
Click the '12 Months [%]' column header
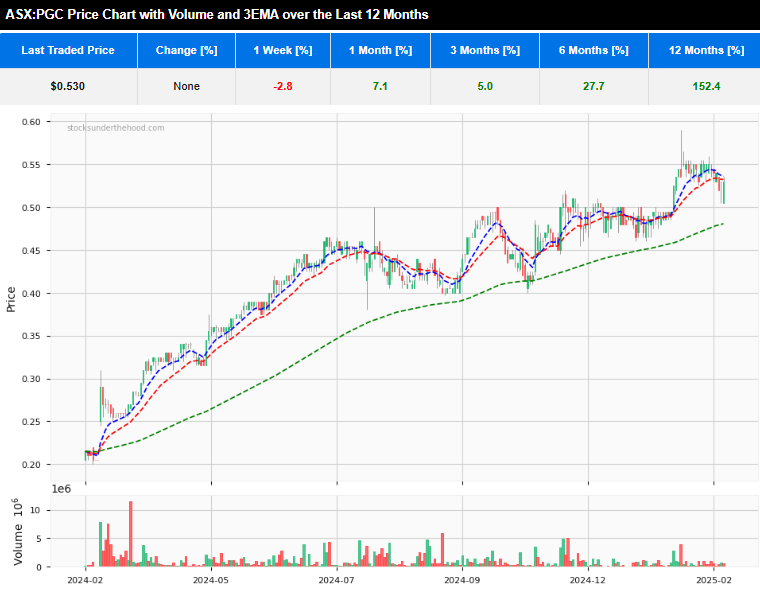706,50
